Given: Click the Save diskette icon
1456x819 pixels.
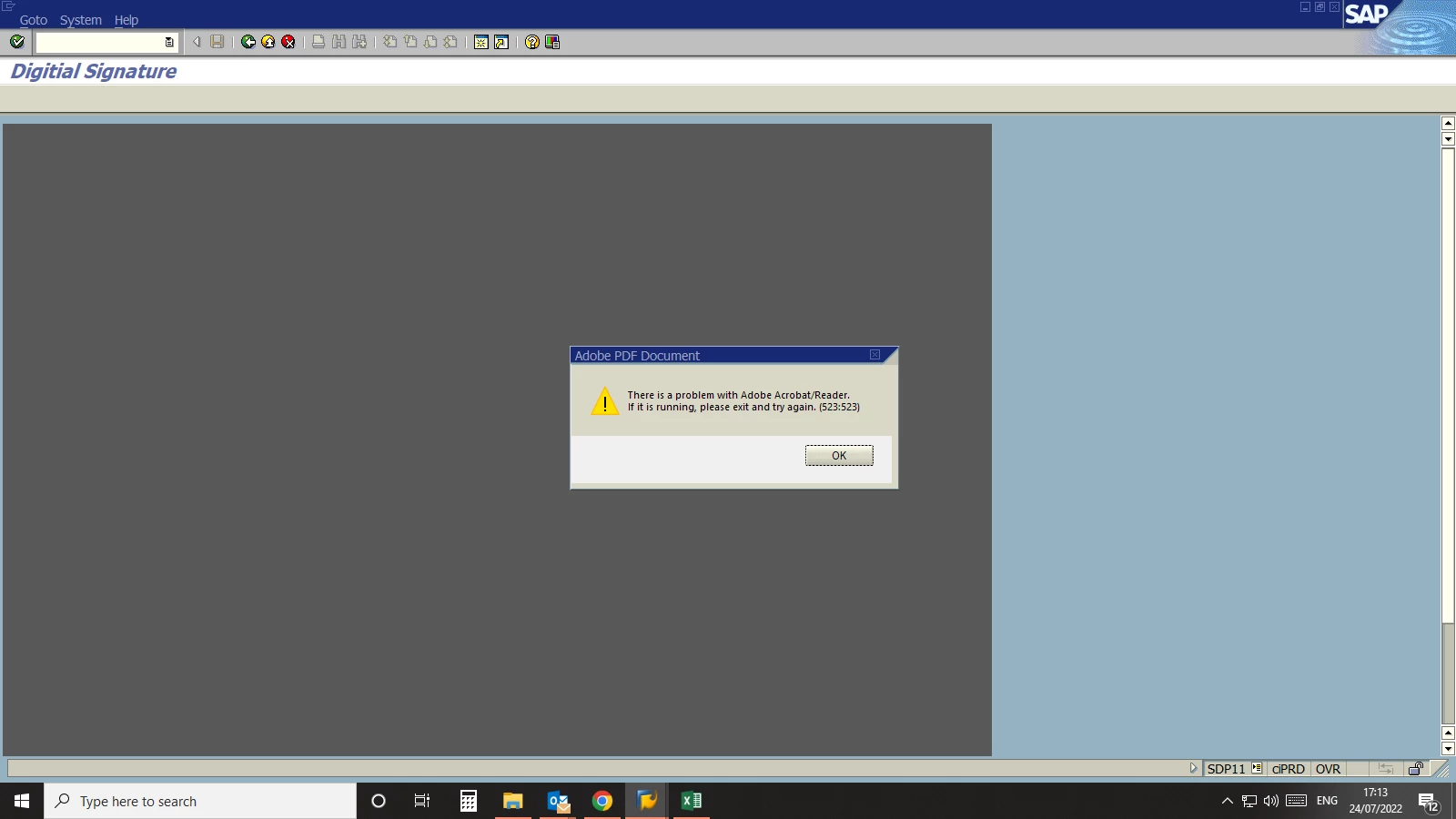Looking at the screenshot, I should [x=217, y=42].
